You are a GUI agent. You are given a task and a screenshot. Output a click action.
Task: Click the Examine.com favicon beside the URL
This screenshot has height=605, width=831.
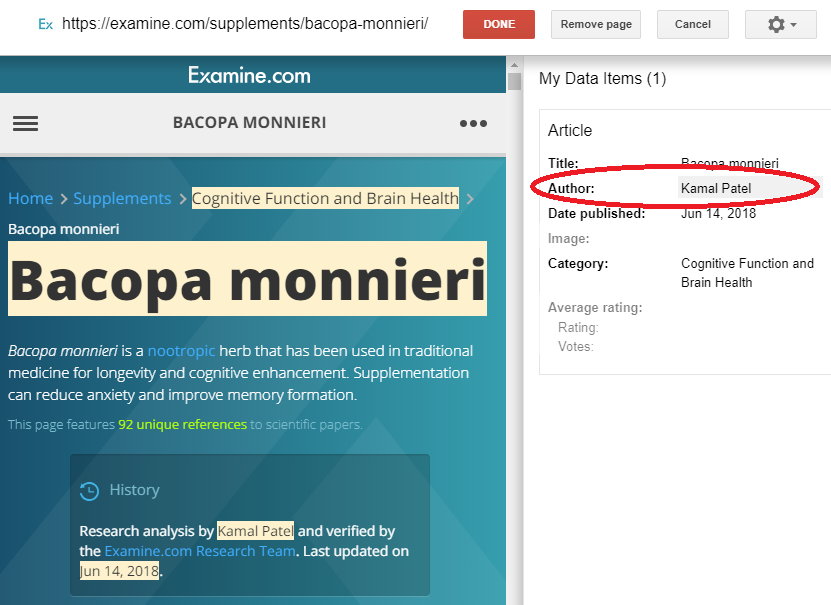point(46,24)
